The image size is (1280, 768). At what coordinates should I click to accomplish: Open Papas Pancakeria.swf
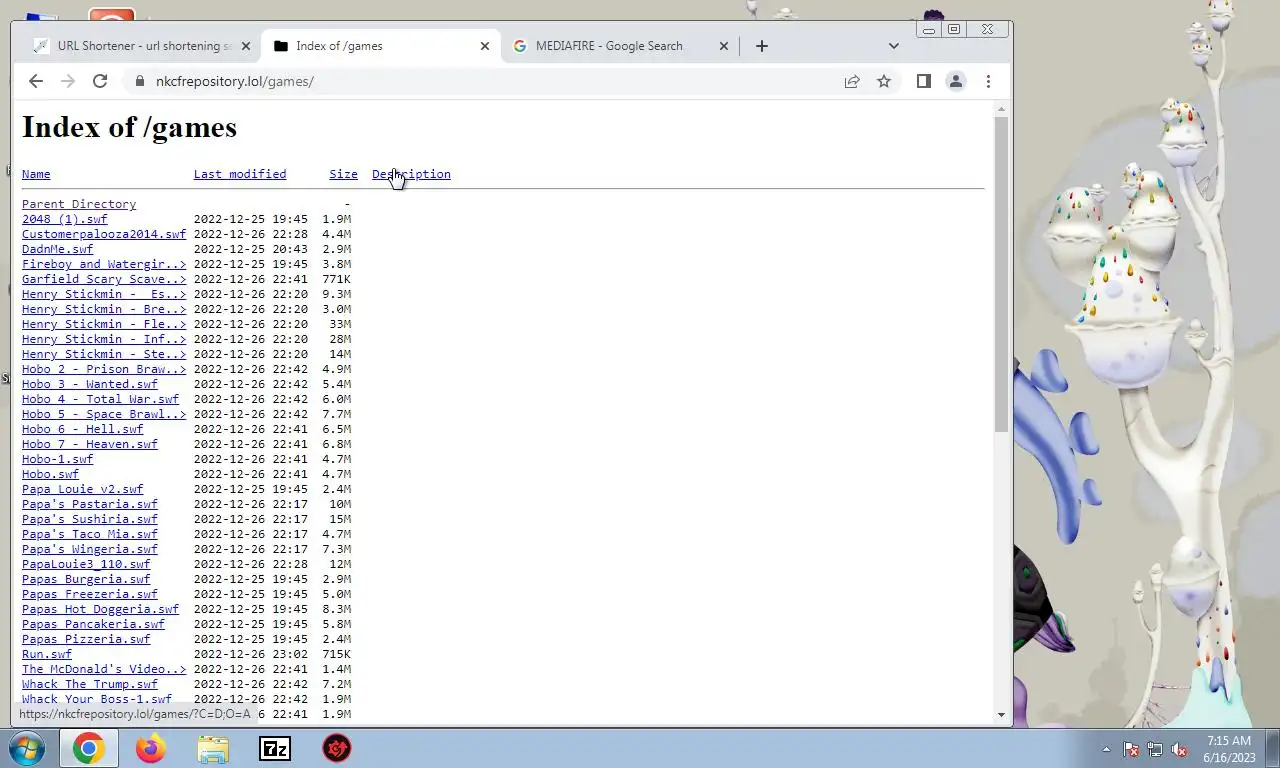click(93, 624)
